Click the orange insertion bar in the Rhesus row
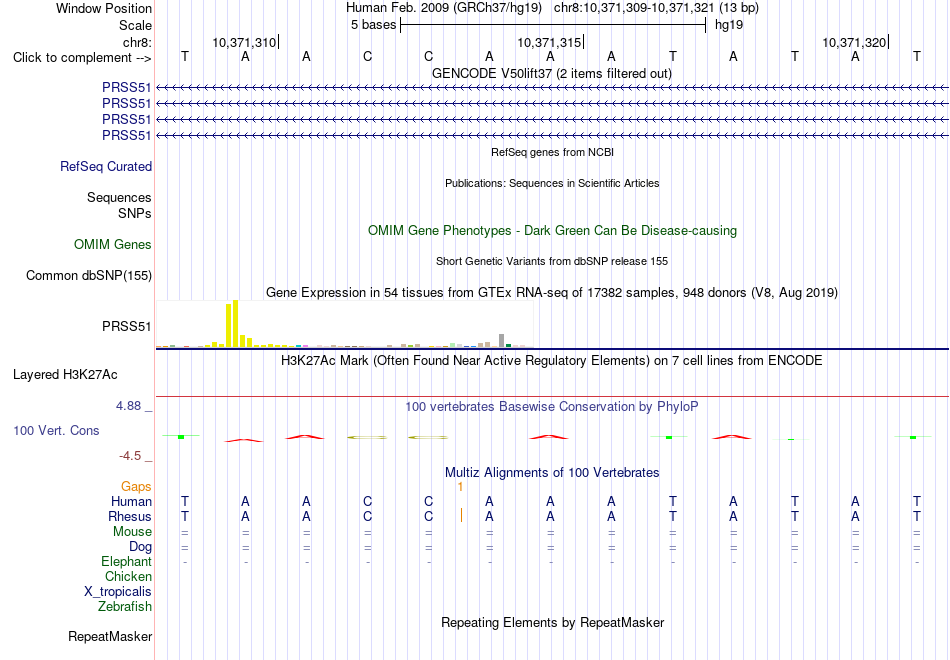 pos(462,516)
